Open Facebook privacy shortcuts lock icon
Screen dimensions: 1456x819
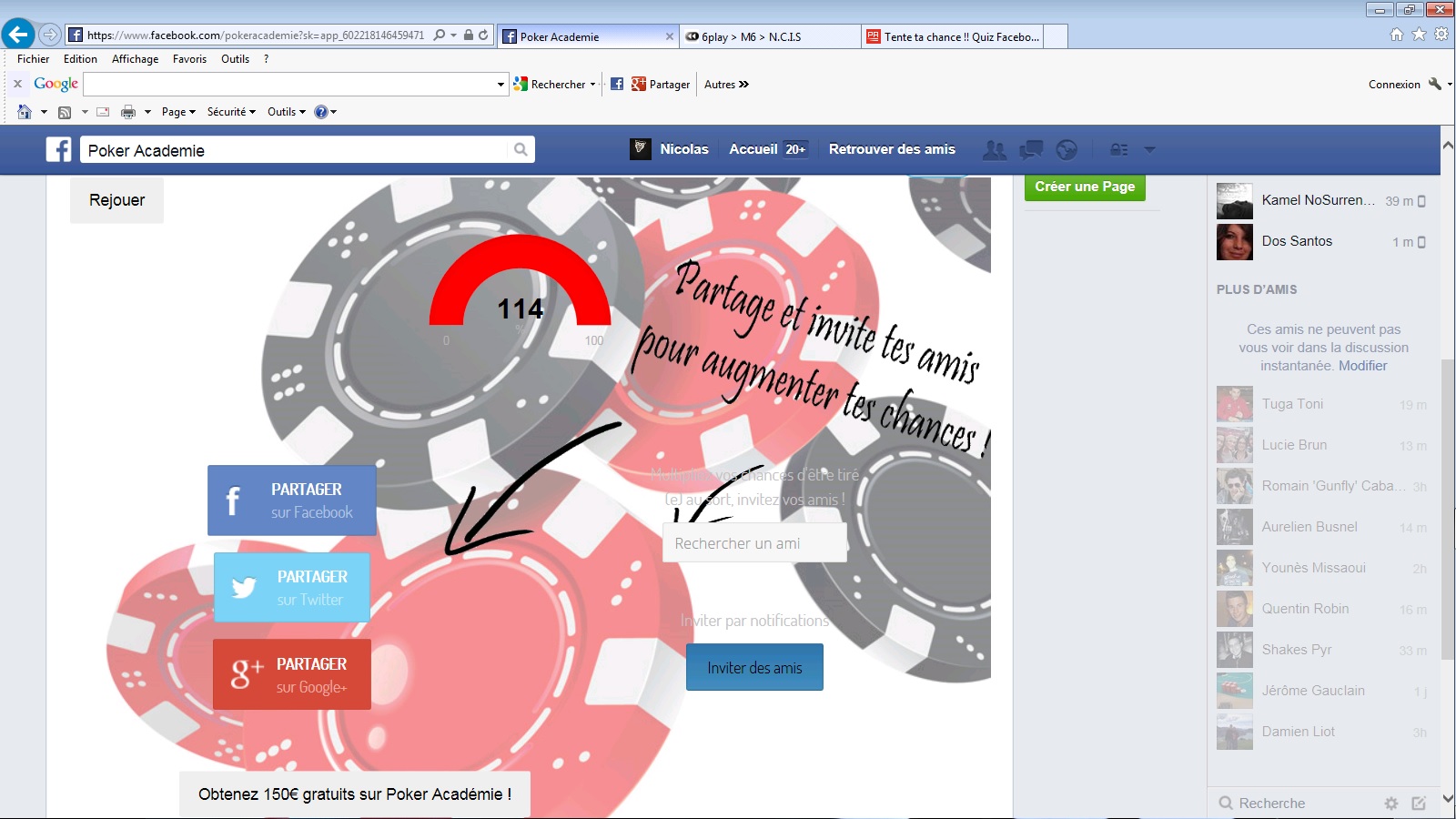pos(1119,149)
